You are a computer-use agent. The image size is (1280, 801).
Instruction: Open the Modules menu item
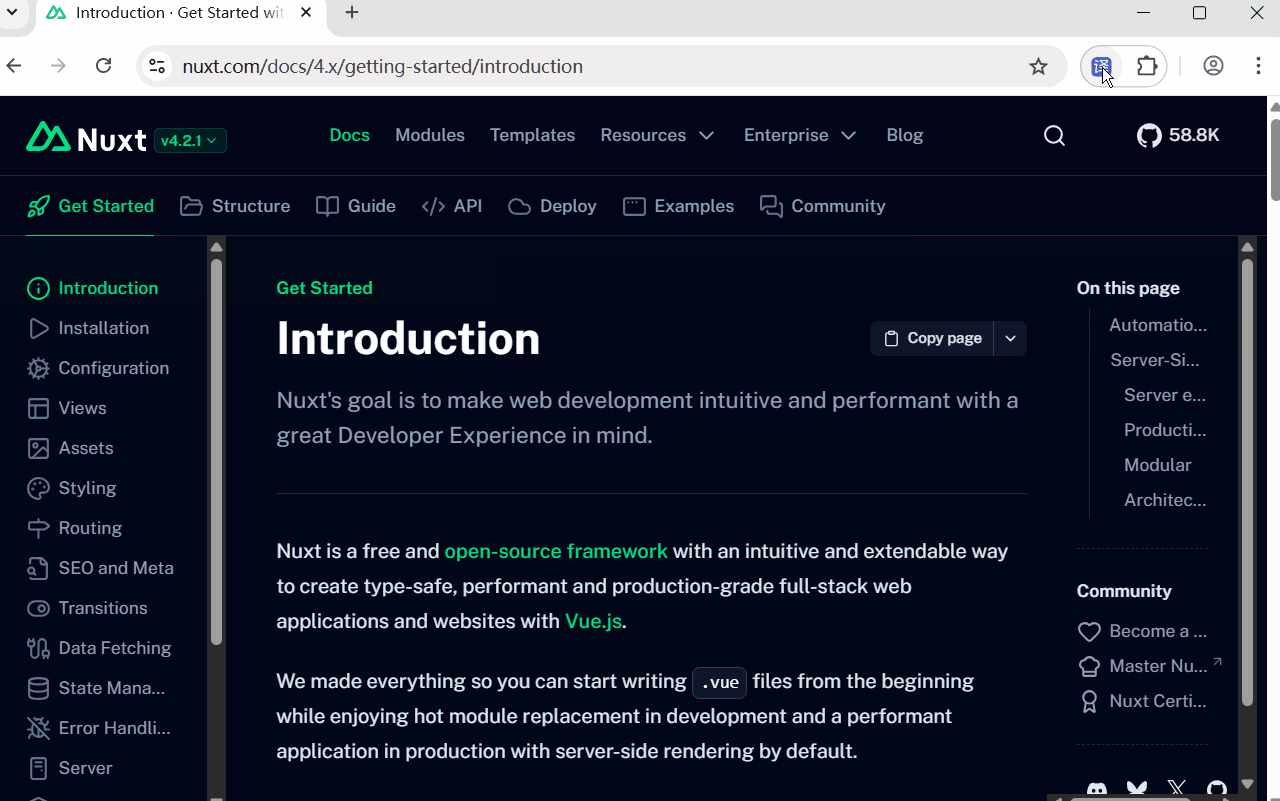[429, 135]
